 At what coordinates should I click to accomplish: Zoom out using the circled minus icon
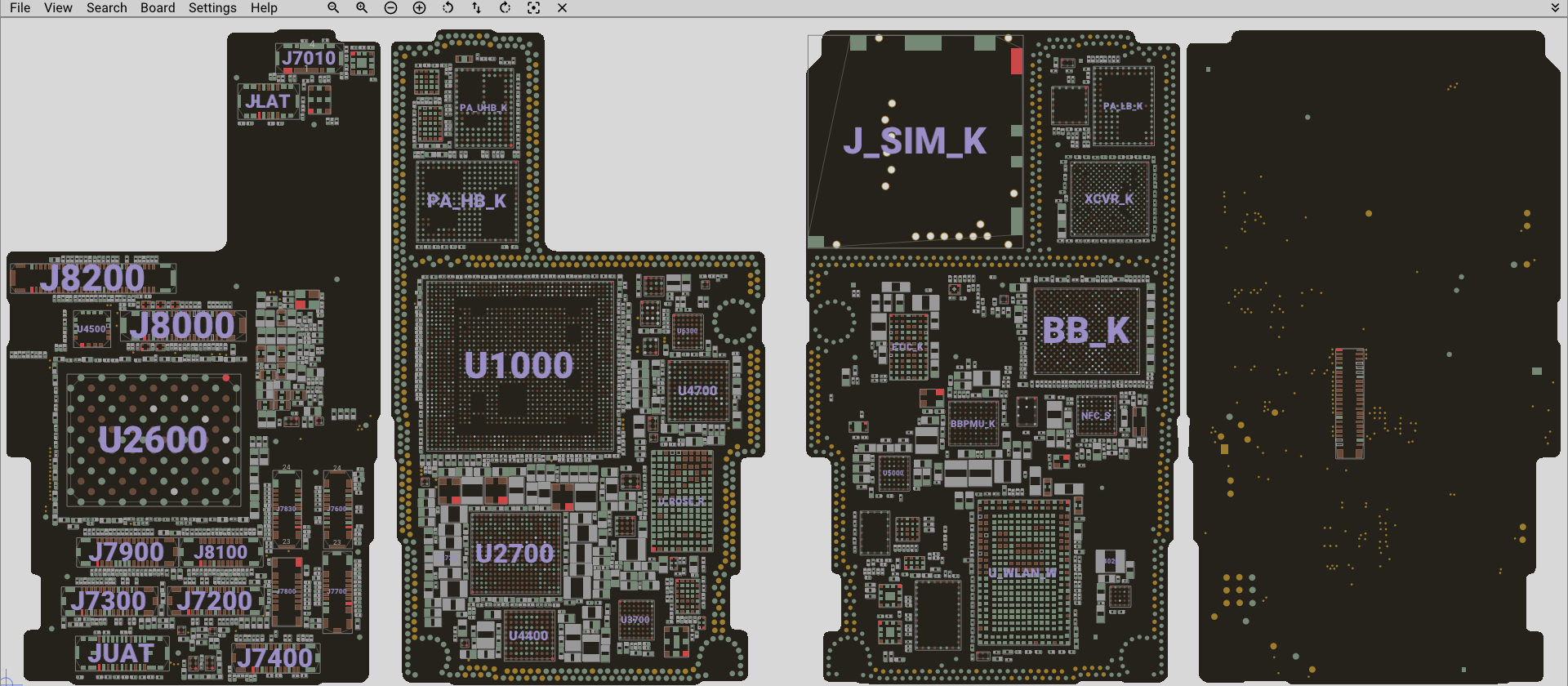pos(390,7)
